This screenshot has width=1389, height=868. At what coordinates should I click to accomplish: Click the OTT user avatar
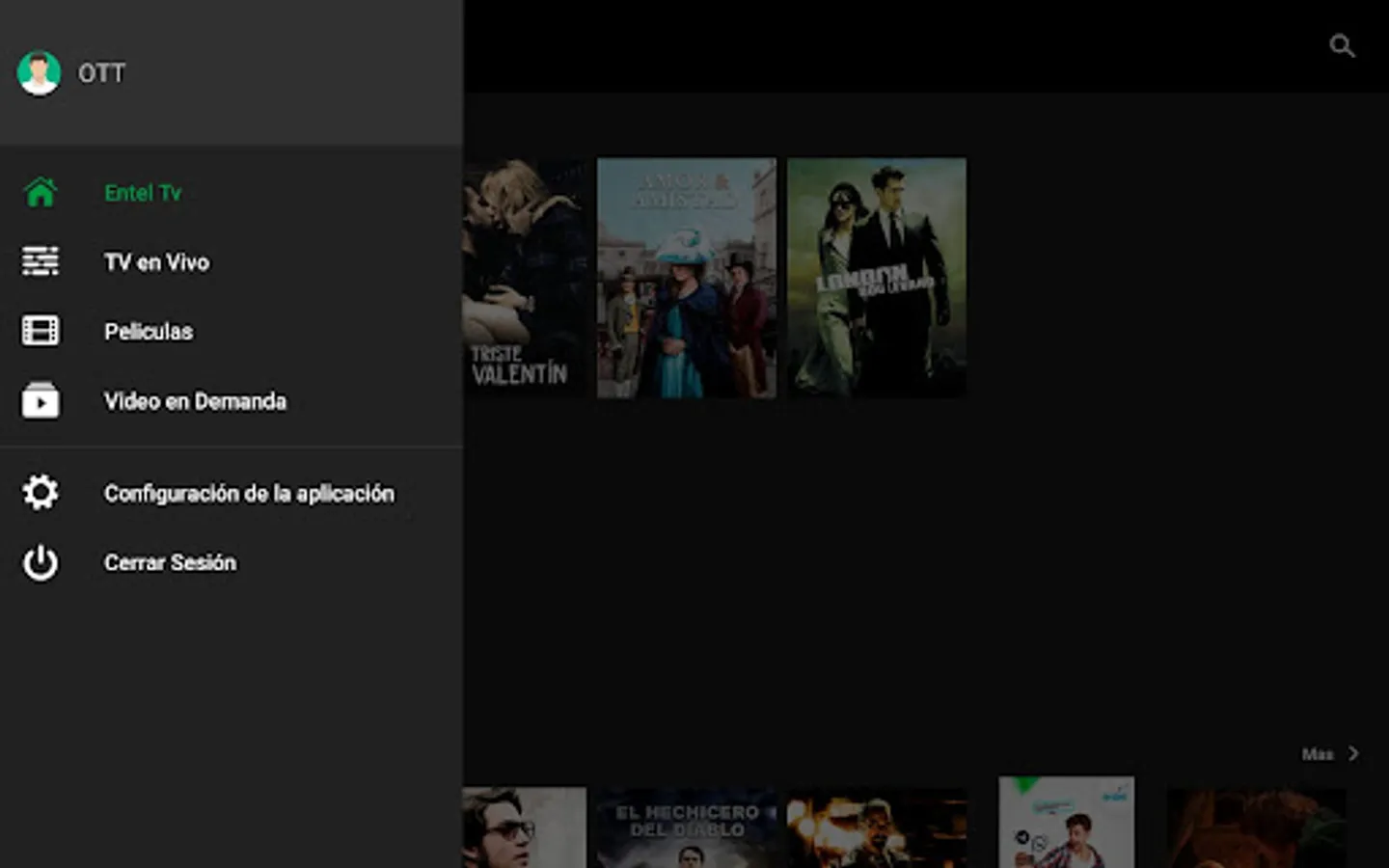(39, 72)
